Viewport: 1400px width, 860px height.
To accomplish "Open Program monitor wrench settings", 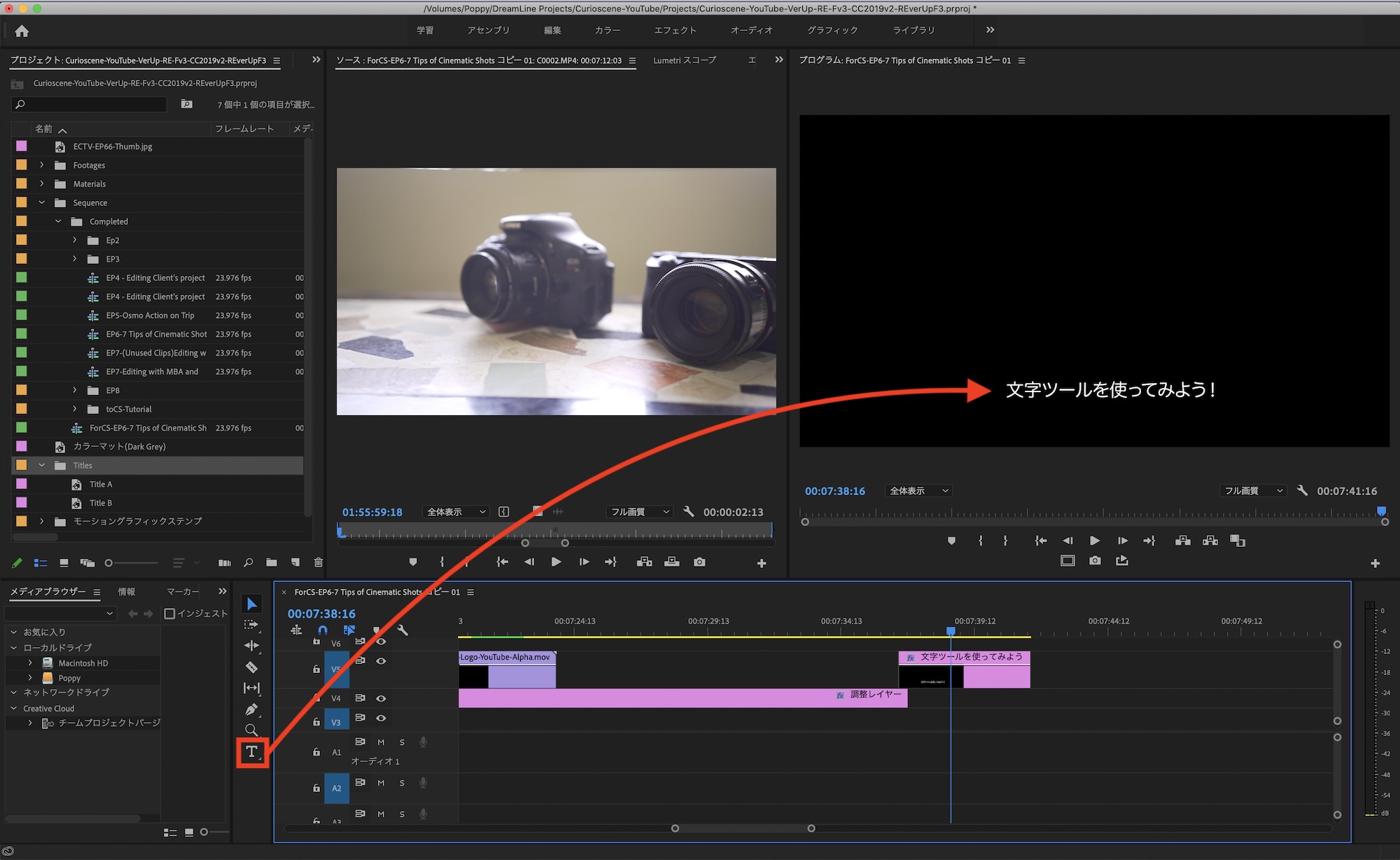I will click(x=1302, y=490).
